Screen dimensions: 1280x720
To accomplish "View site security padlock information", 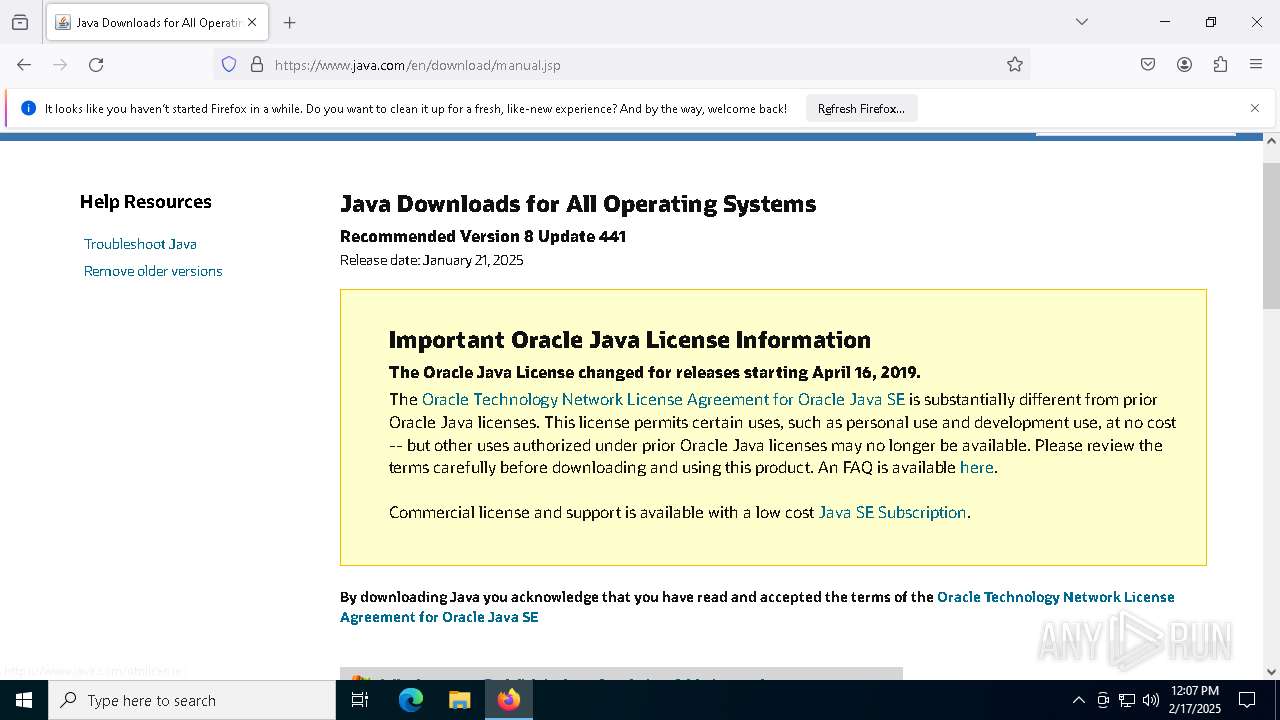I will point(257,65).
